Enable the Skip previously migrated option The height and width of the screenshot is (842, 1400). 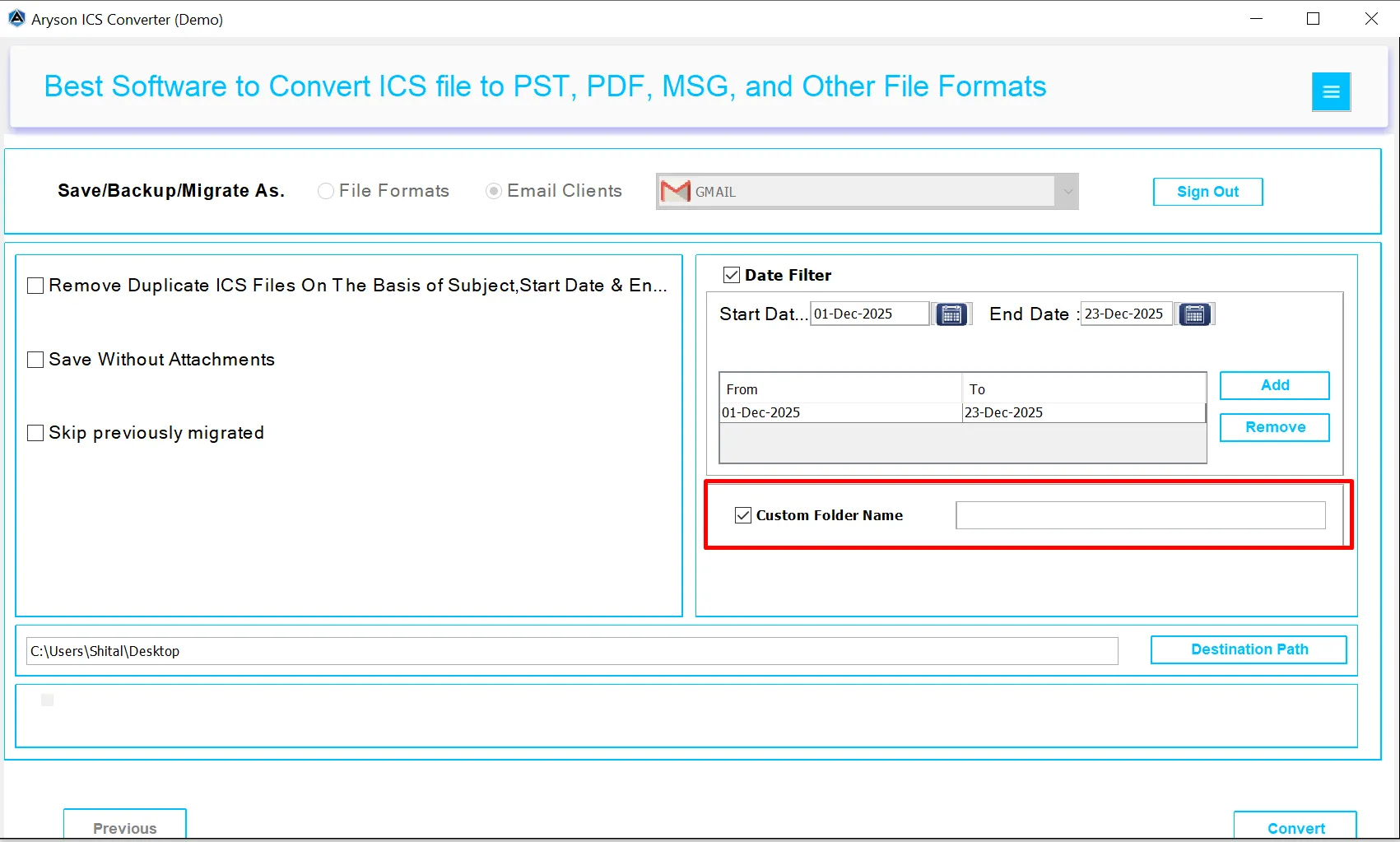click(35, 432)
